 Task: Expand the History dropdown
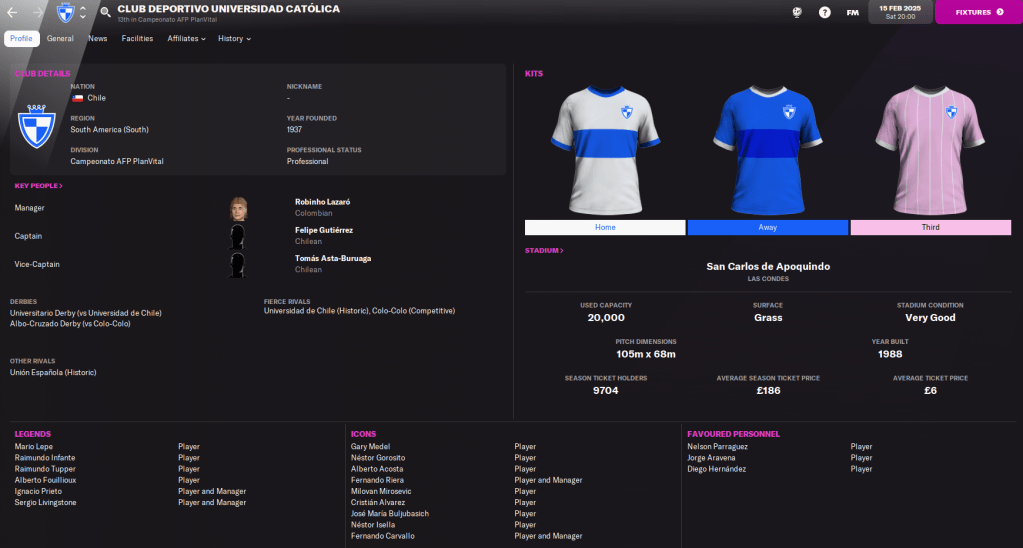(x=234, y=39)
